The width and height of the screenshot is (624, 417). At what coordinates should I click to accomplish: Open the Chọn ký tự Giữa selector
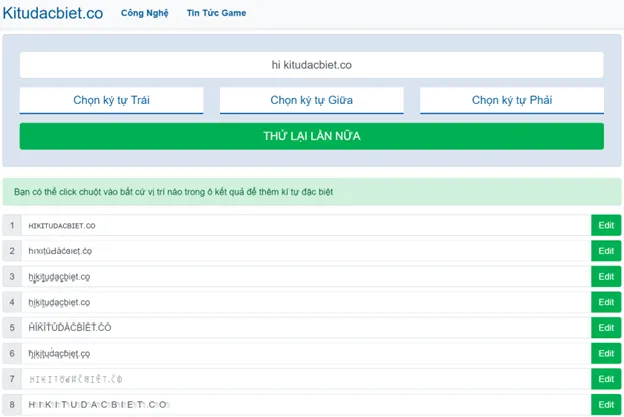point(311,100)
